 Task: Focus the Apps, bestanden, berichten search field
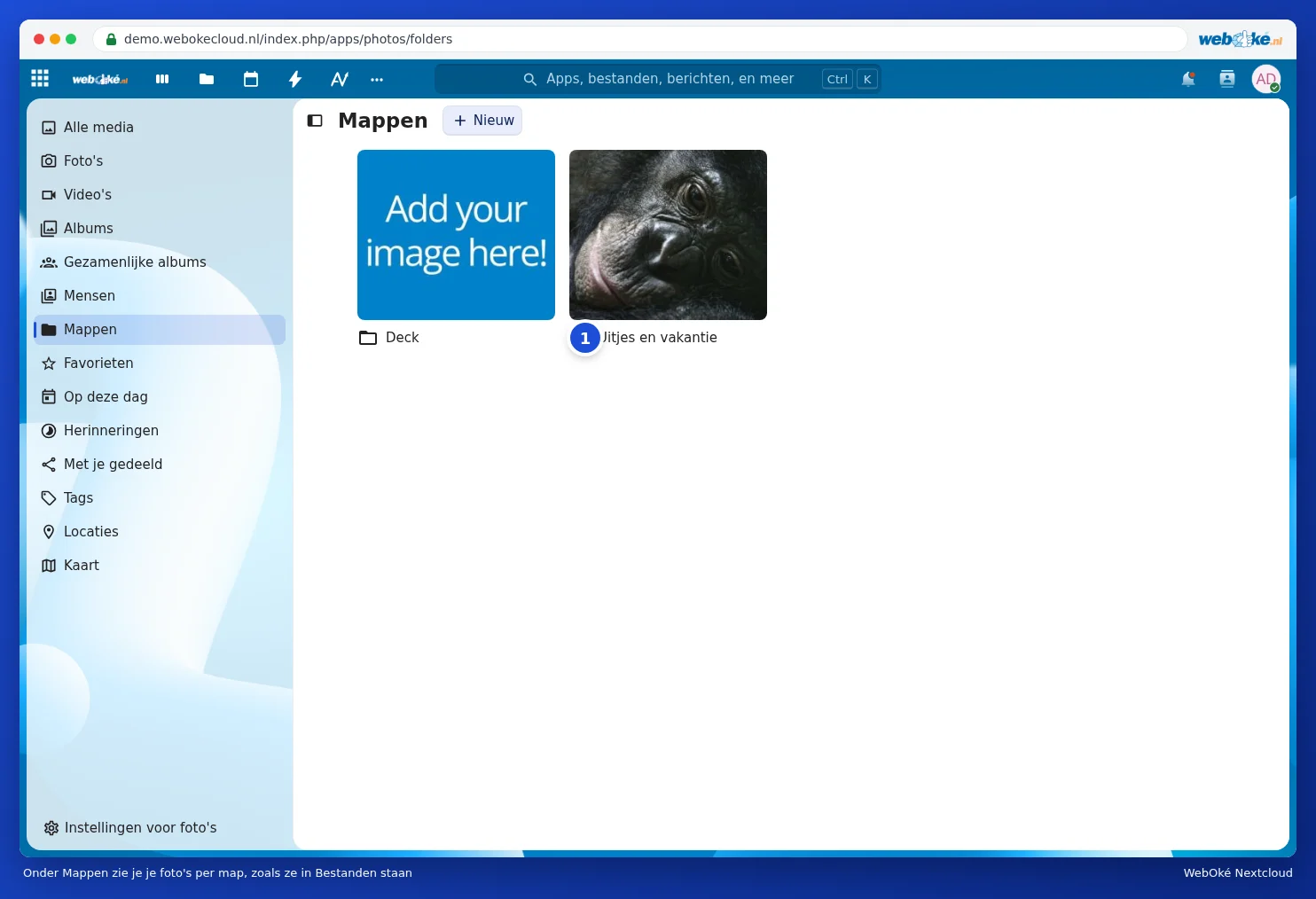pos(657,79)
